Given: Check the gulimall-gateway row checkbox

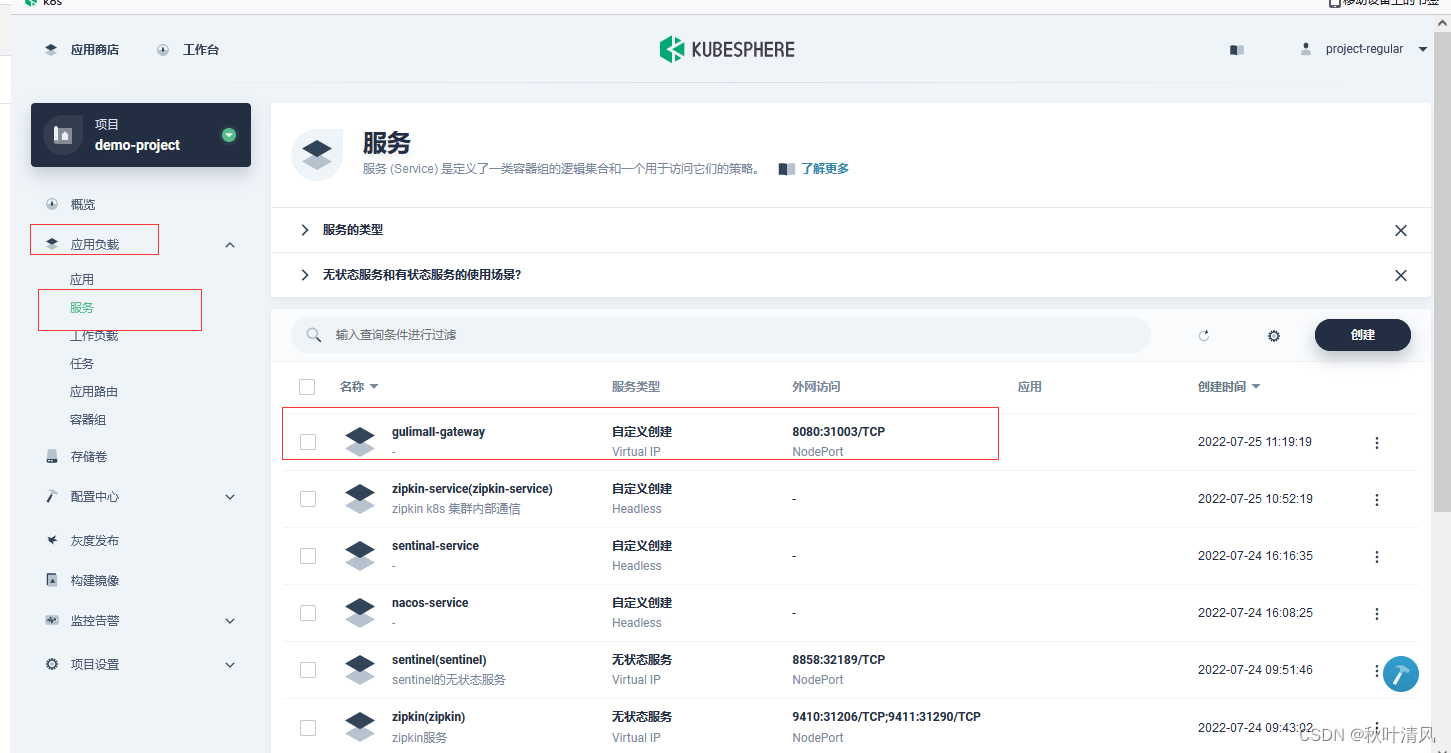Looking at the screenshot, I should 308,442.
